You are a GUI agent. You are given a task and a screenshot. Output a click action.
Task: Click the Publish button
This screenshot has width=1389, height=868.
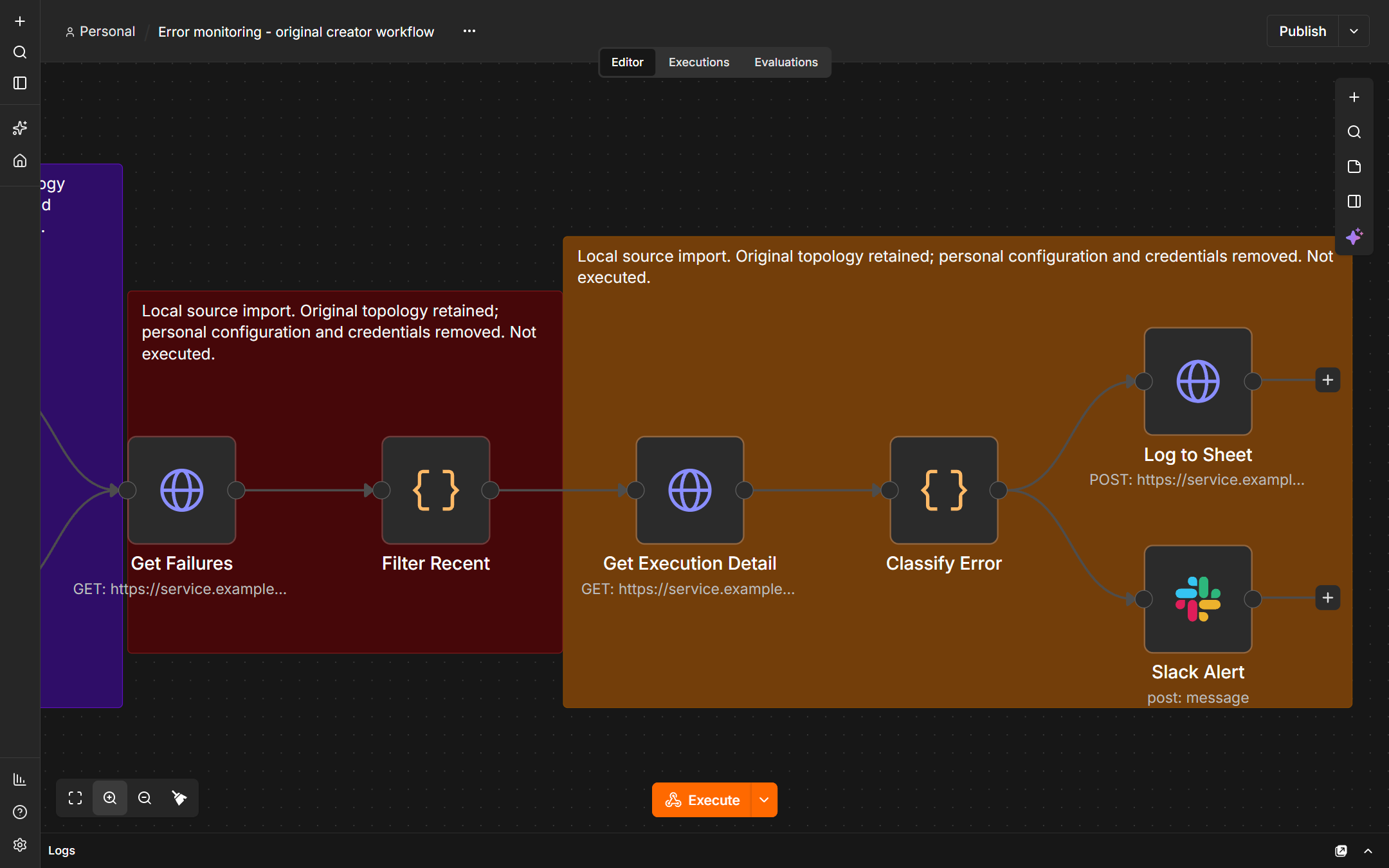pyautogui.click(x=1302, y=32)
